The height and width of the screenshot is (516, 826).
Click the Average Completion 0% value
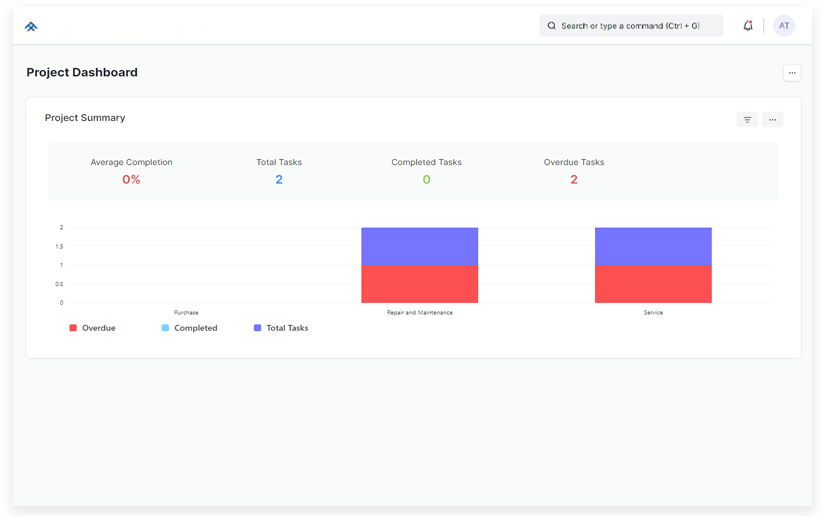pyautogui.click(x=131, y=180)
